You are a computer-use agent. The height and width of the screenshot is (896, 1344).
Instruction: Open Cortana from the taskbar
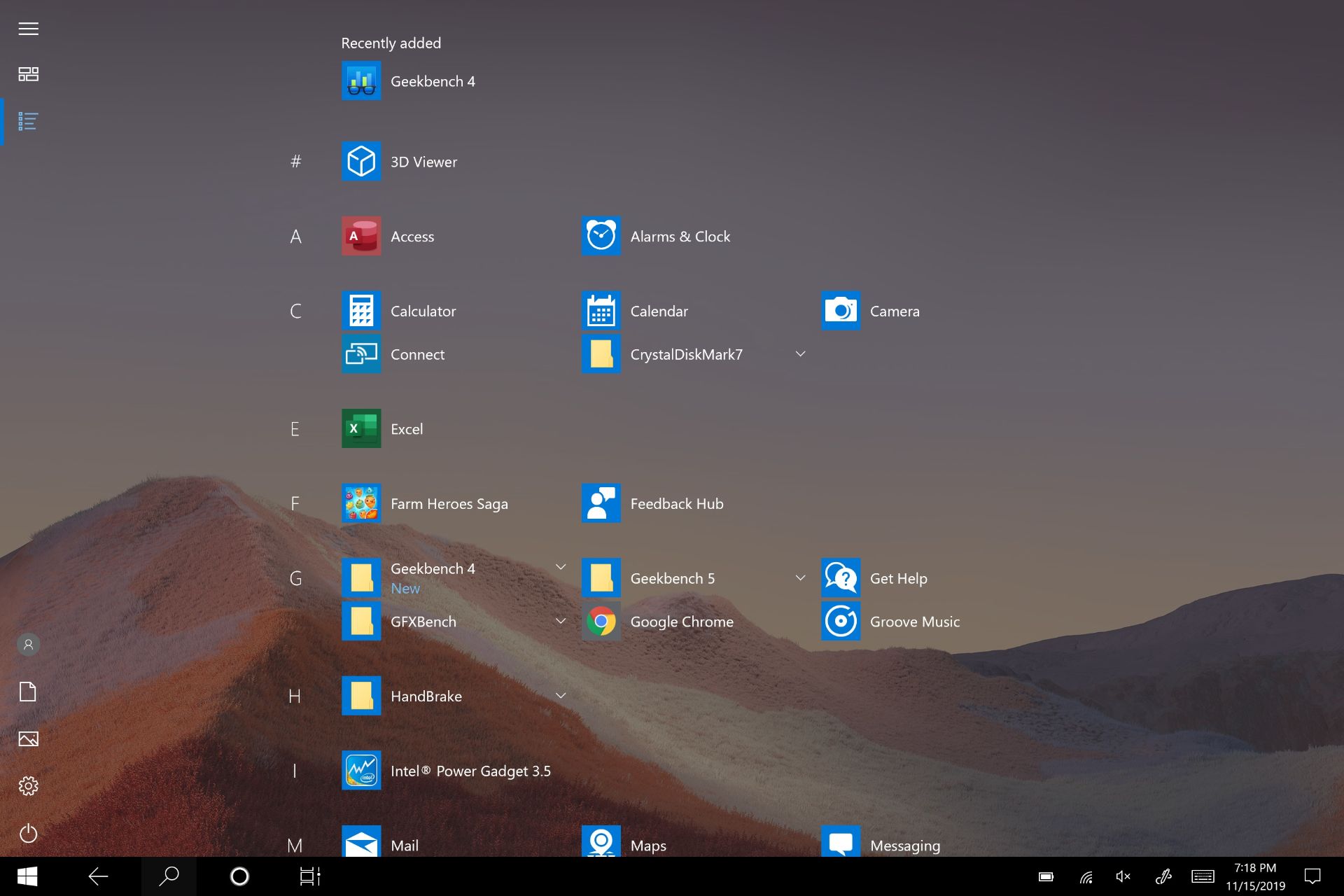tap(239, 876)
